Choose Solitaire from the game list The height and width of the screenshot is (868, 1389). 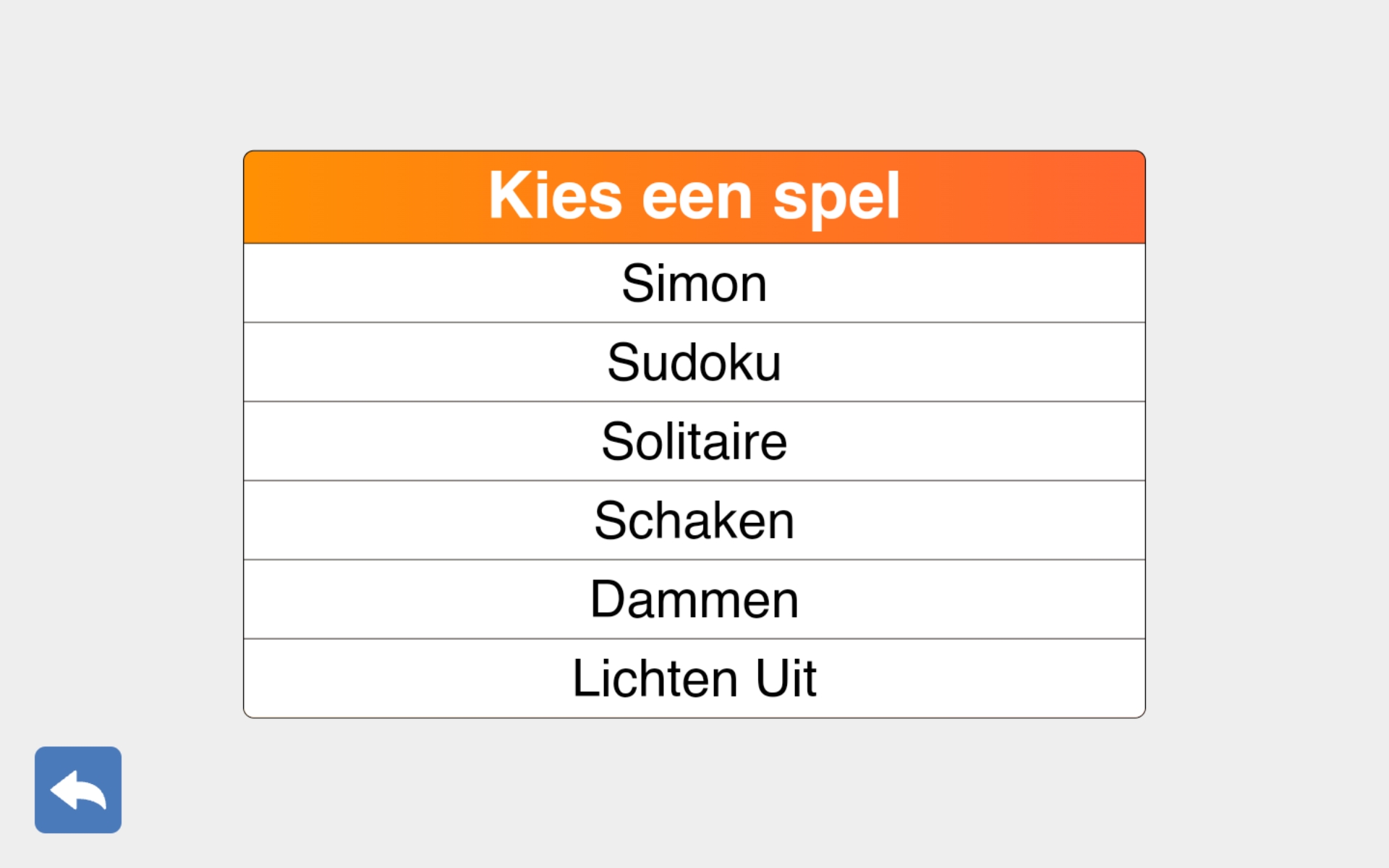point(694,441)
